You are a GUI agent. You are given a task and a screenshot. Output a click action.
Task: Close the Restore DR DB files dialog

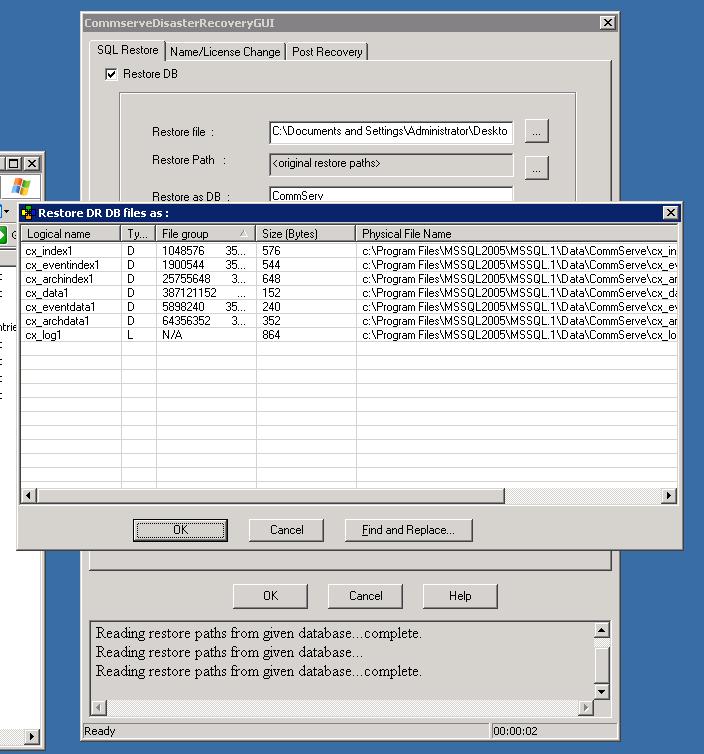point(670,213)
